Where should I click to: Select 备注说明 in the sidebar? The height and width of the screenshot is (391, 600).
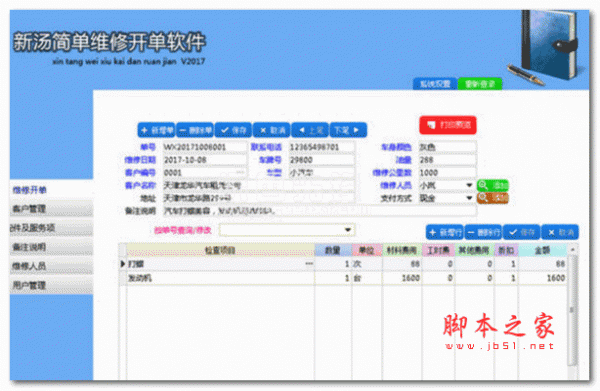(x=51, y=247)
